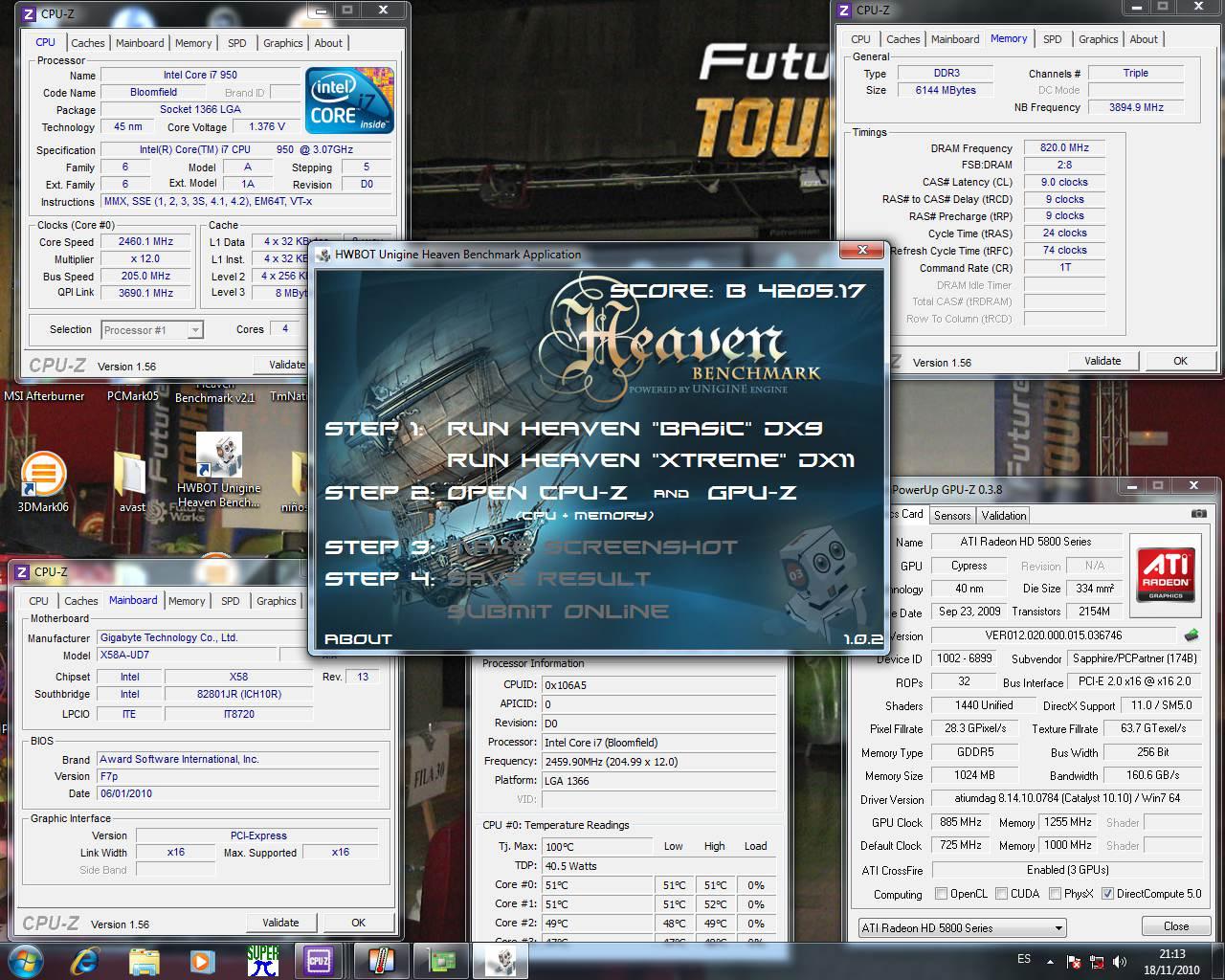Viewport: 1225px width, 980px height.
Task: Click the BIOS Version value F7p
Action: point(238,776)
